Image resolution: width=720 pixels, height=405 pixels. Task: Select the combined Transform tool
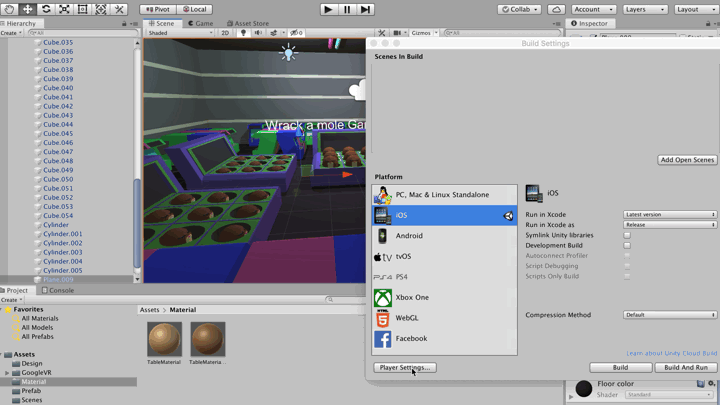pos(101,9)
